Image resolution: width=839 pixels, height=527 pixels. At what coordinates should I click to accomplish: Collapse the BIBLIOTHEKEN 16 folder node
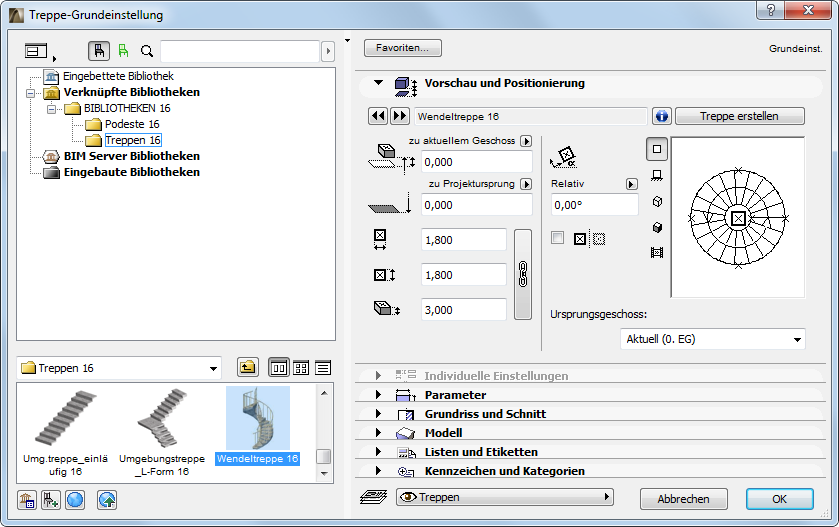[51, 109]
